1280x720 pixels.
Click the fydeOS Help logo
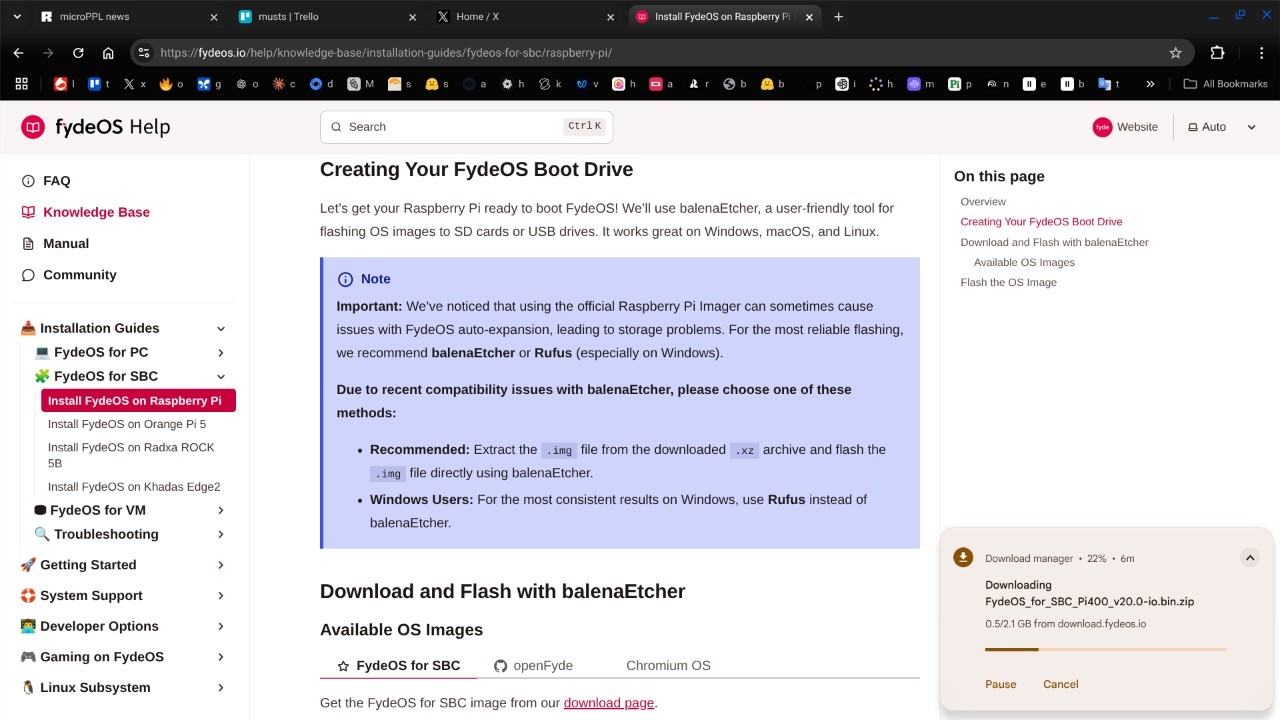(95, 127)
